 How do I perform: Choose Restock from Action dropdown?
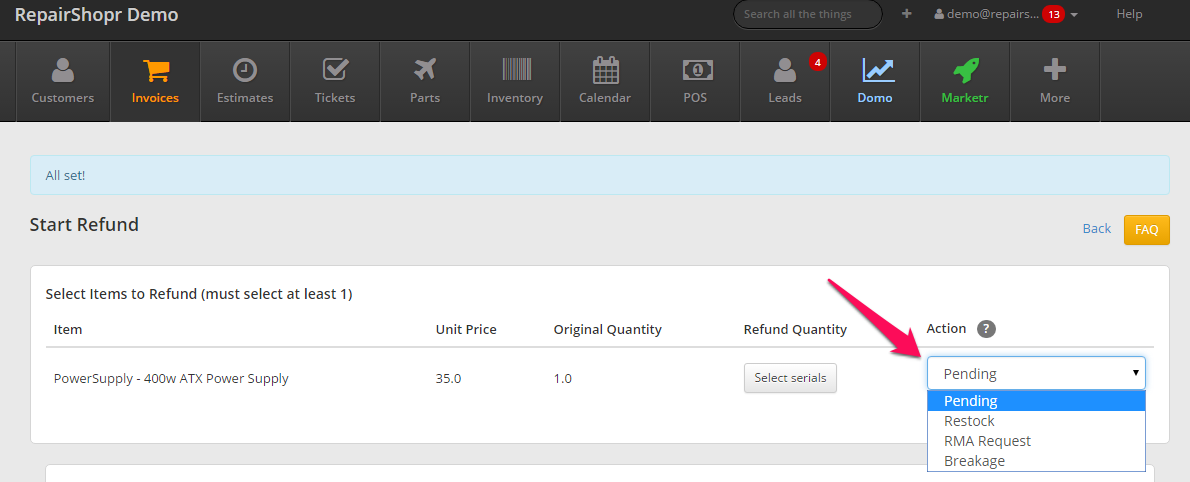pos(969,421)
